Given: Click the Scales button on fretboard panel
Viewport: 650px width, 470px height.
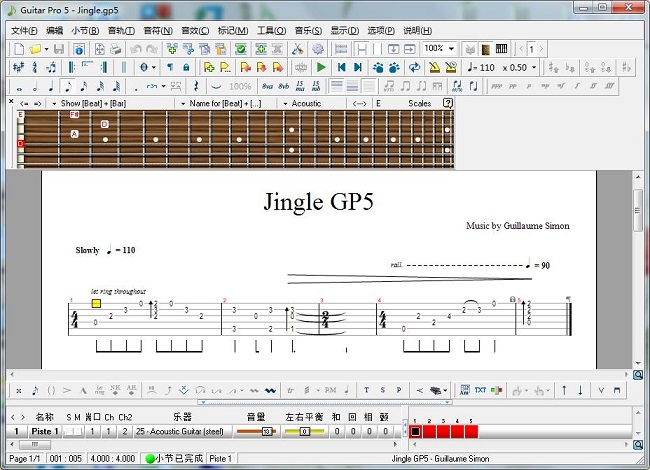Looking at the screenshot, I should pos(419,103).
